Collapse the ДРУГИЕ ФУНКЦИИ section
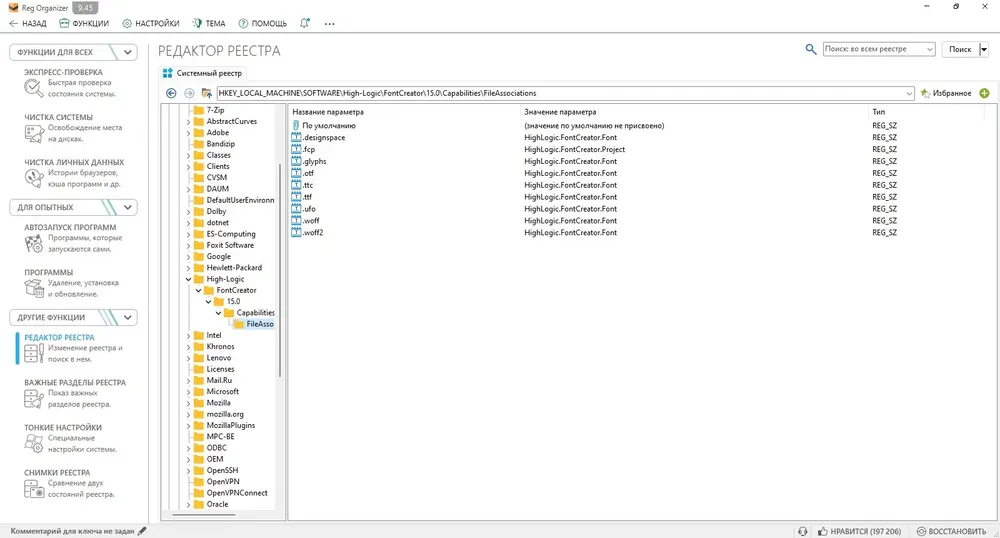Image resolution: width=1000 pixels, height=538 pixels. 128,317
